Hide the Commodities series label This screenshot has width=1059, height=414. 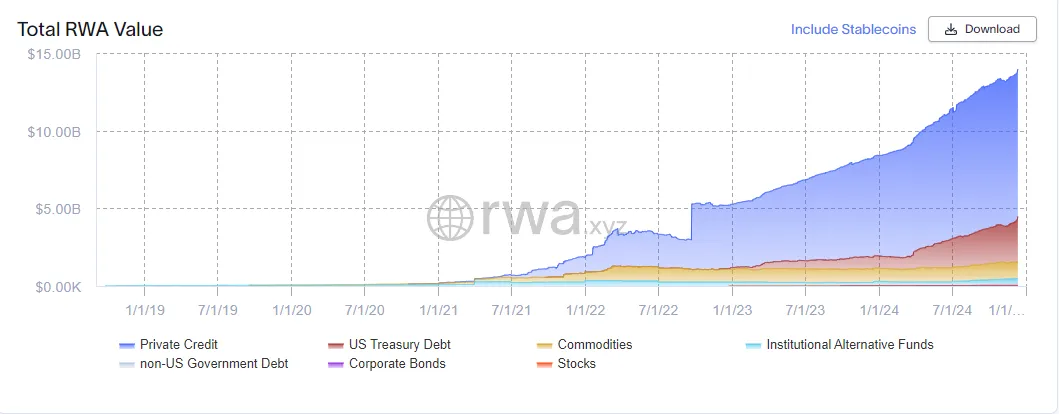[595, 345]
